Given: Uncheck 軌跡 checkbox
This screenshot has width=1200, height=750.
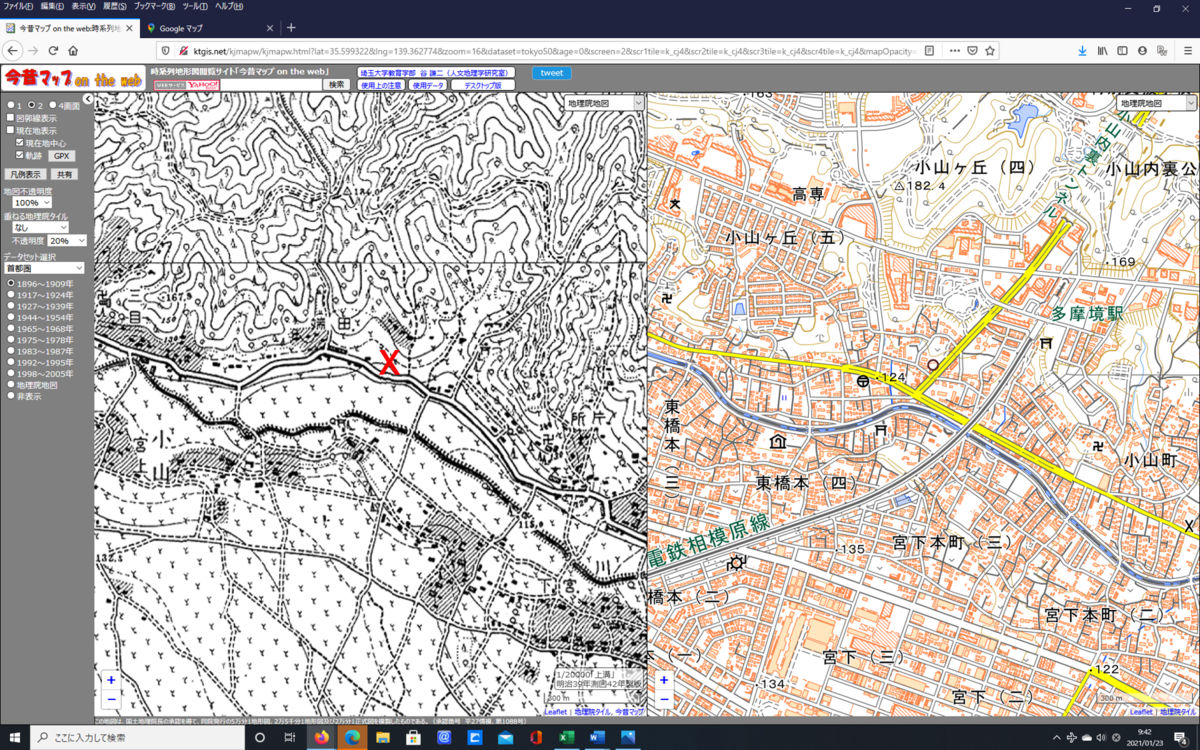Looking at the screenshot, I should click(20, 155).
